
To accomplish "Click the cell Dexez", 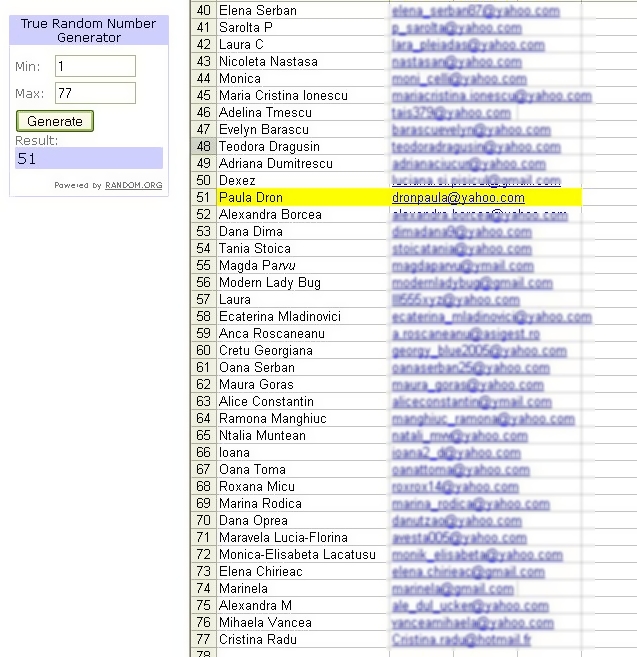I will click(303, 180).
